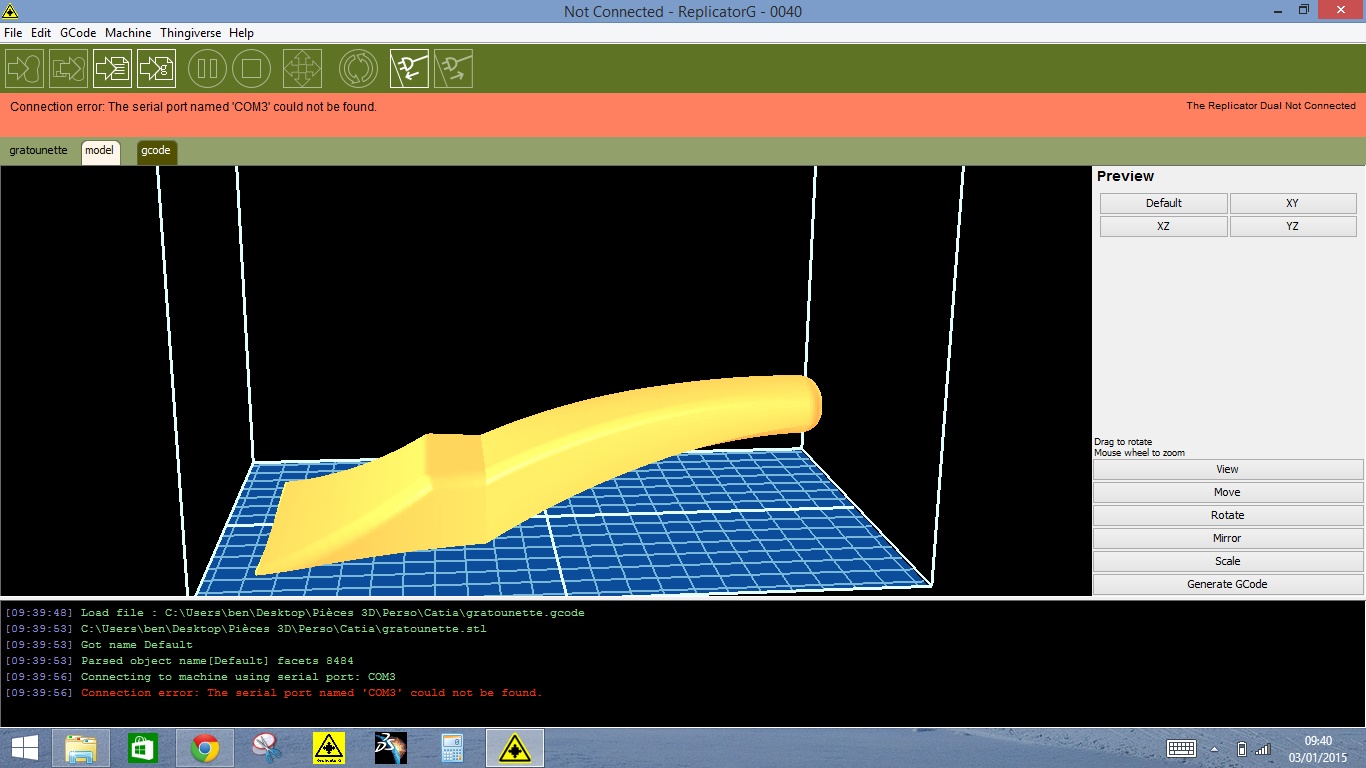Viewport: 1366px width, 768px height.
Task: Click the 'Load file' gratounette.gcode console line
Action: [295, 613]
